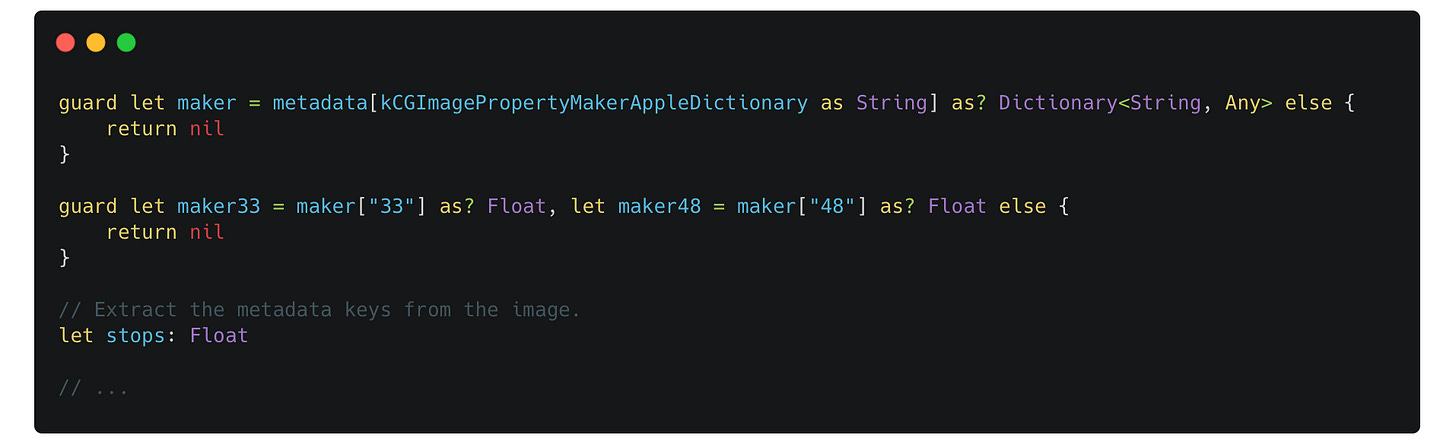This screenshot has width=1456, height=444.
Task: Click the first guard keyword
Action: [89, 103]
